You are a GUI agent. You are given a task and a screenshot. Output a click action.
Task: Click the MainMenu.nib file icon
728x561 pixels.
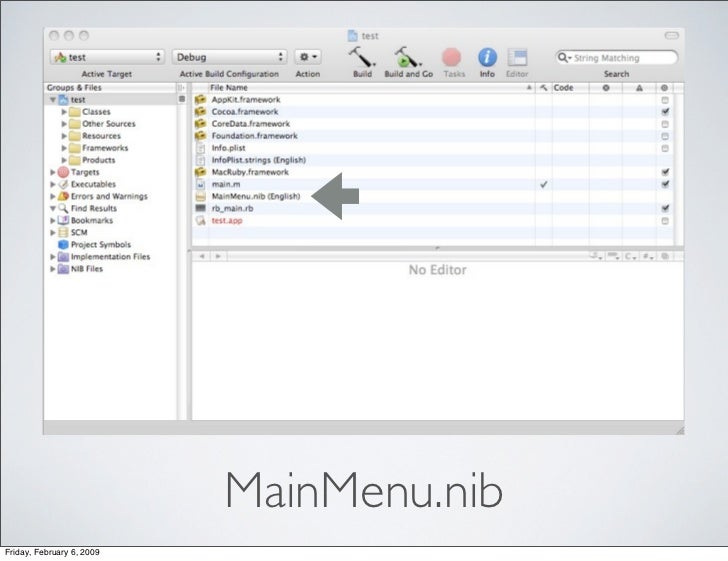pos(201,196)
